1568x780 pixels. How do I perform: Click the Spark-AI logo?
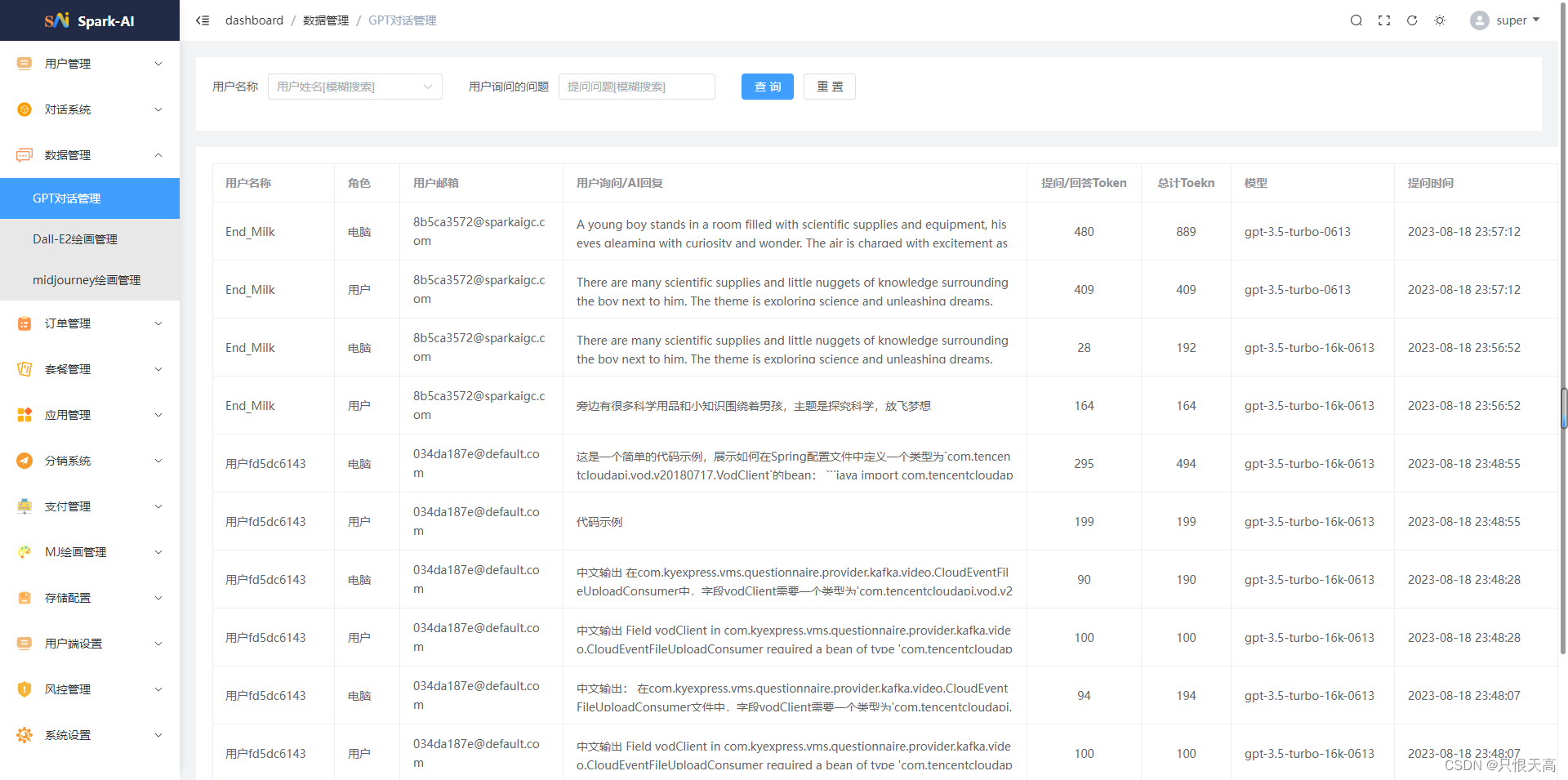pyautogui.click(x=90, y=20)
